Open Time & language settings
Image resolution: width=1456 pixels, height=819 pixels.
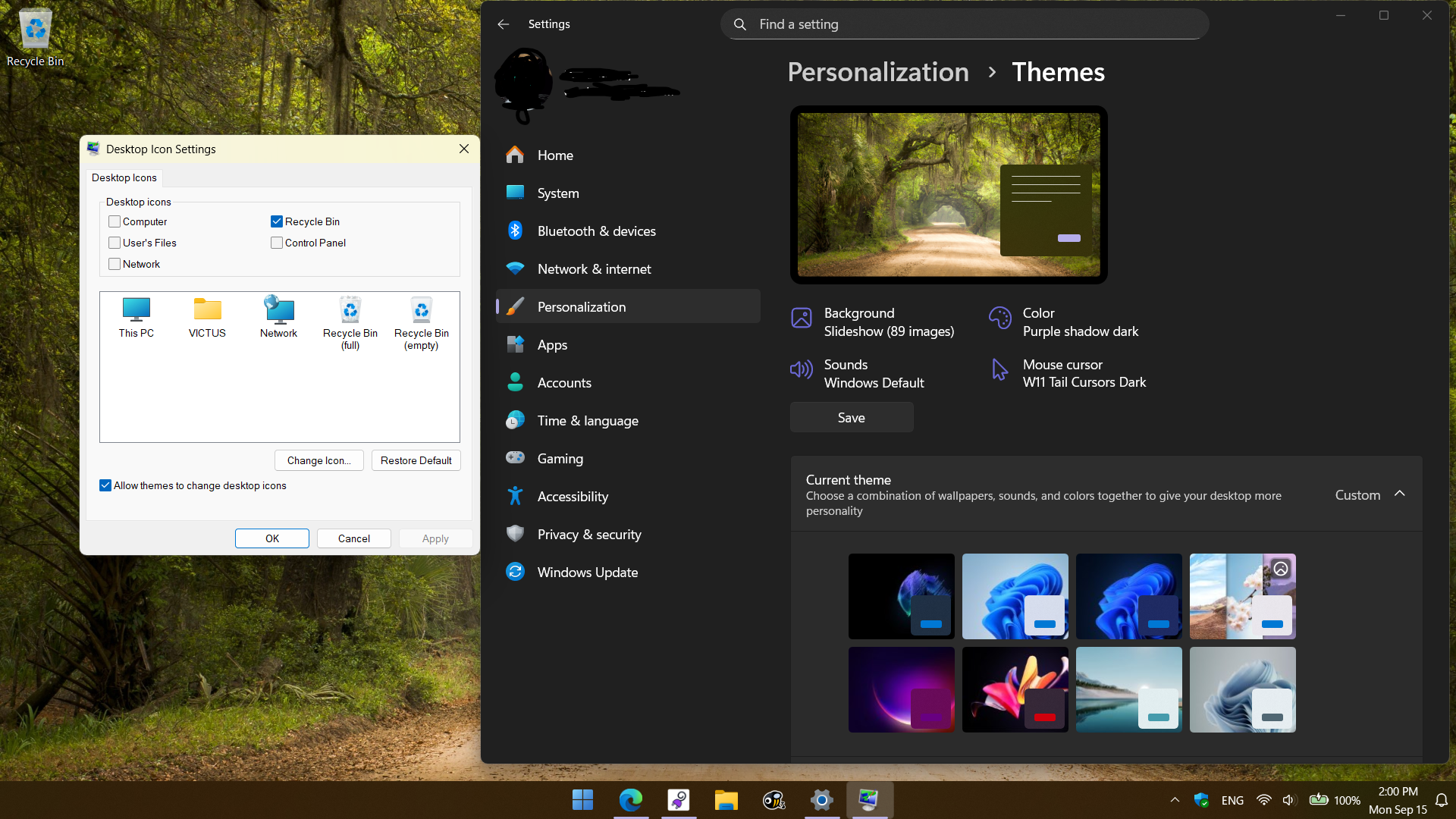point(628,420)
